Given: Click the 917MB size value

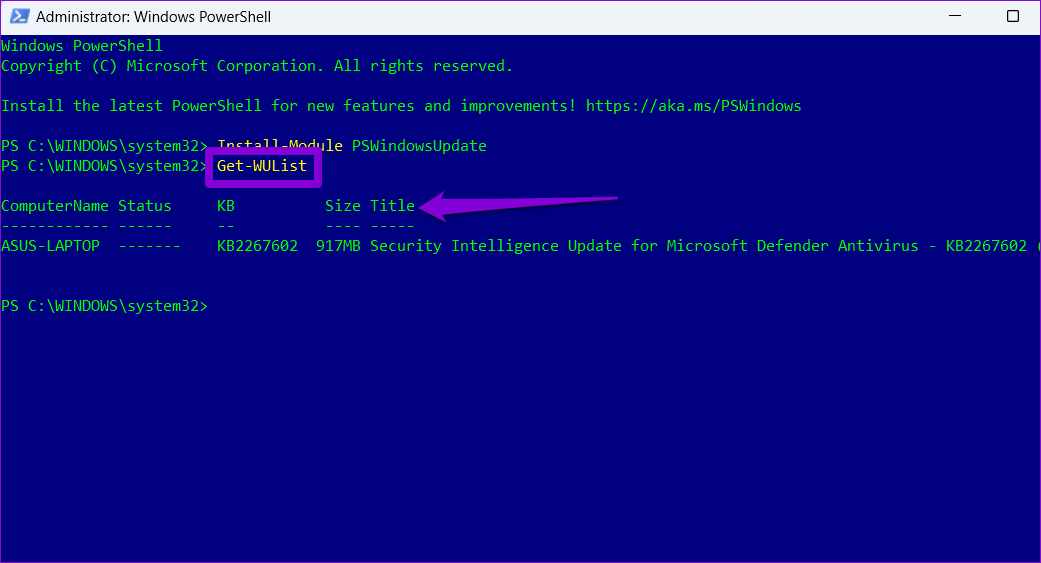Looking at the screenshot, I should [x=339, y=246].
